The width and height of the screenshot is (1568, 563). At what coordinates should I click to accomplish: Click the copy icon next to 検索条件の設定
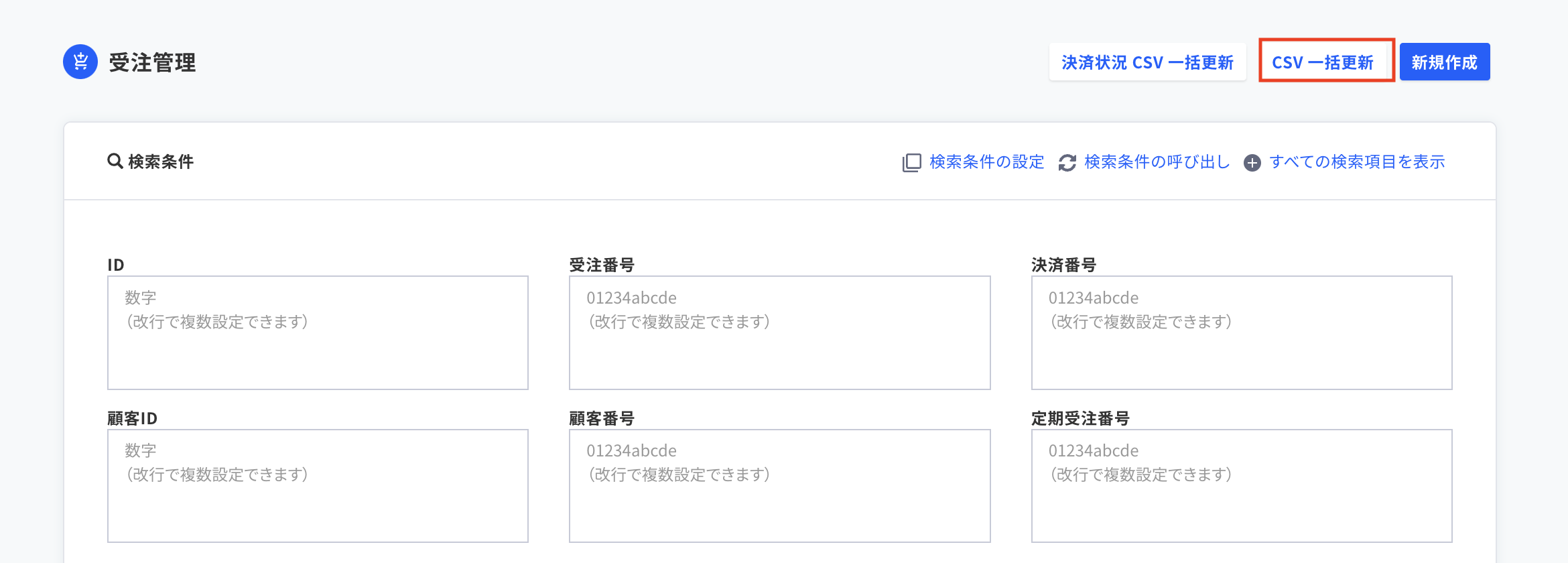(911, 162)
